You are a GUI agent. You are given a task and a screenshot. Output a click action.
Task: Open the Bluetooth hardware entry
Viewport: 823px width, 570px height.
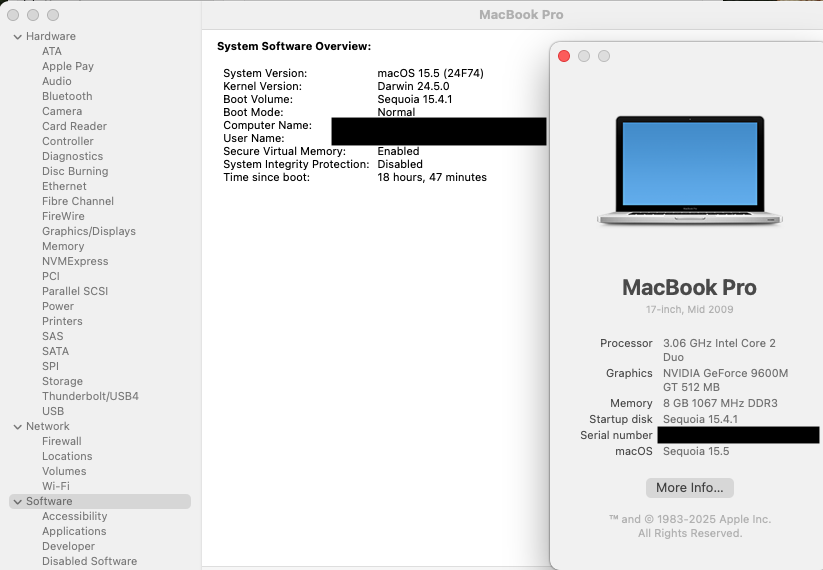[x=67, y=96]
